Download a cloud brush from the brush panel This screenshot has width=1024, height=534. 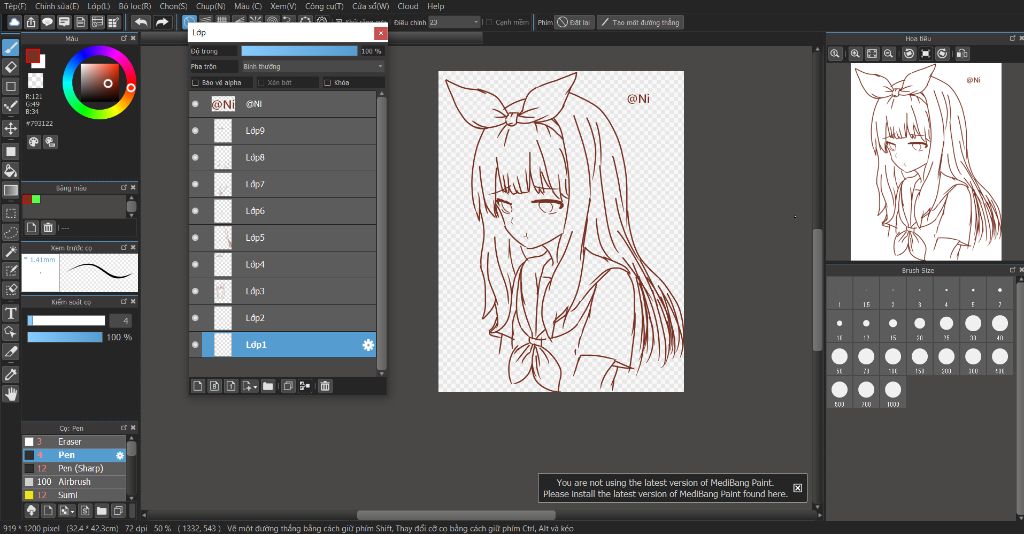(x=31, y=510)
